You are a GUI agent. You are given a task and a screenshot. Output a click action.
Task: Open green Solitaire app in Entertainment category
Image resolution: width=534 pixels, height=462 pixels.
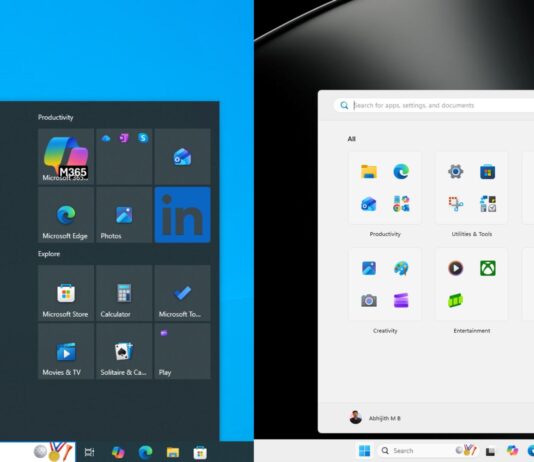pos(456,300)
